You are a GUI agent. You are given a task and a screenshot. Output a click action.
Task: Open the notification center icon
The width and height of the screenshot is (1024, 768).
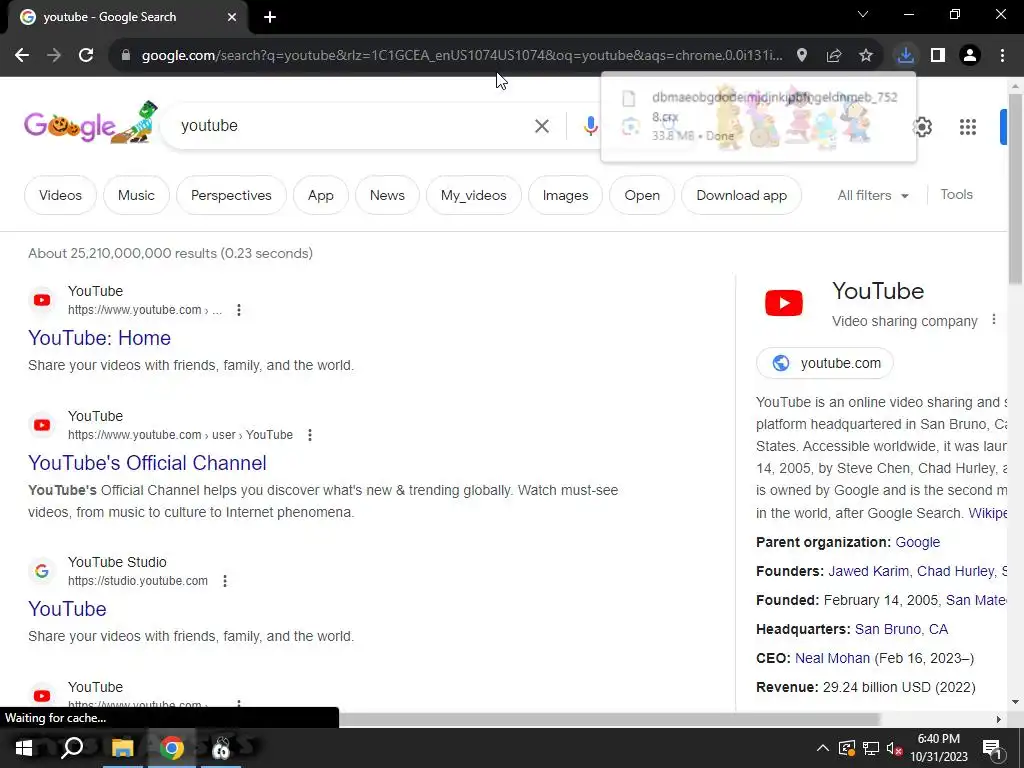coord(992,748)
